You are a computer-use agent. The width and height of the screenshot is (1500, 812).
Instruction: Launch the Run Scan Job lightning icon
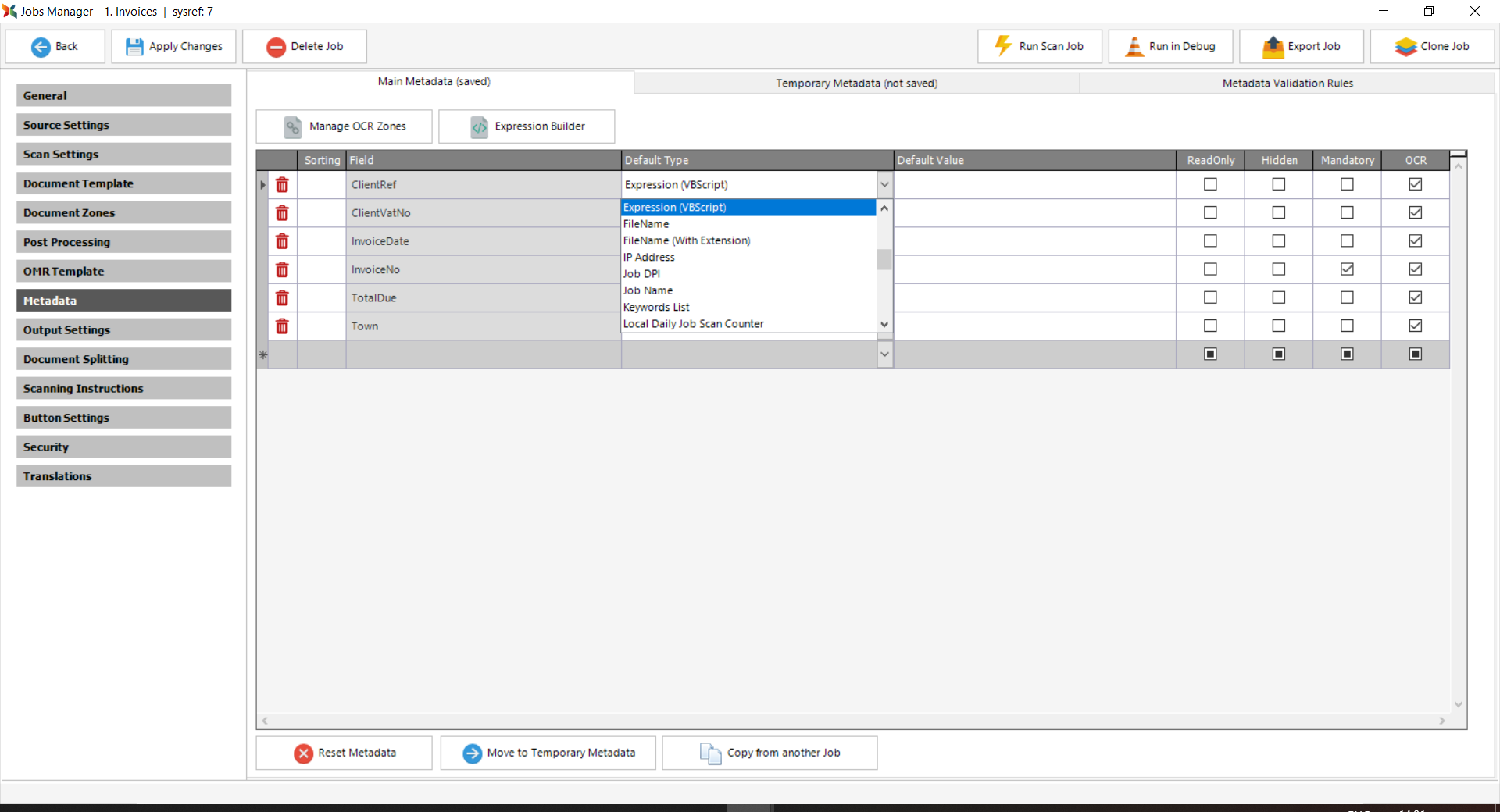point(1003,46)
